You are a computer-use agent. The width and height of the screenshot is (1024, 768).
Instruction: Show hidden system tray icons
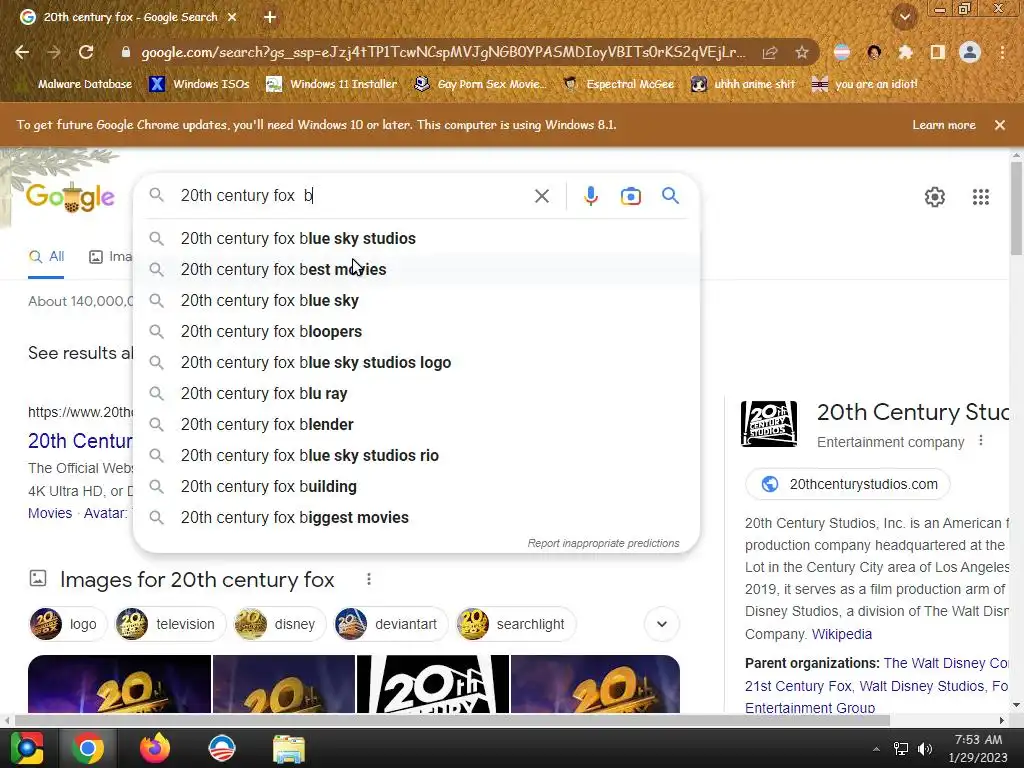(x=876, y=749)
